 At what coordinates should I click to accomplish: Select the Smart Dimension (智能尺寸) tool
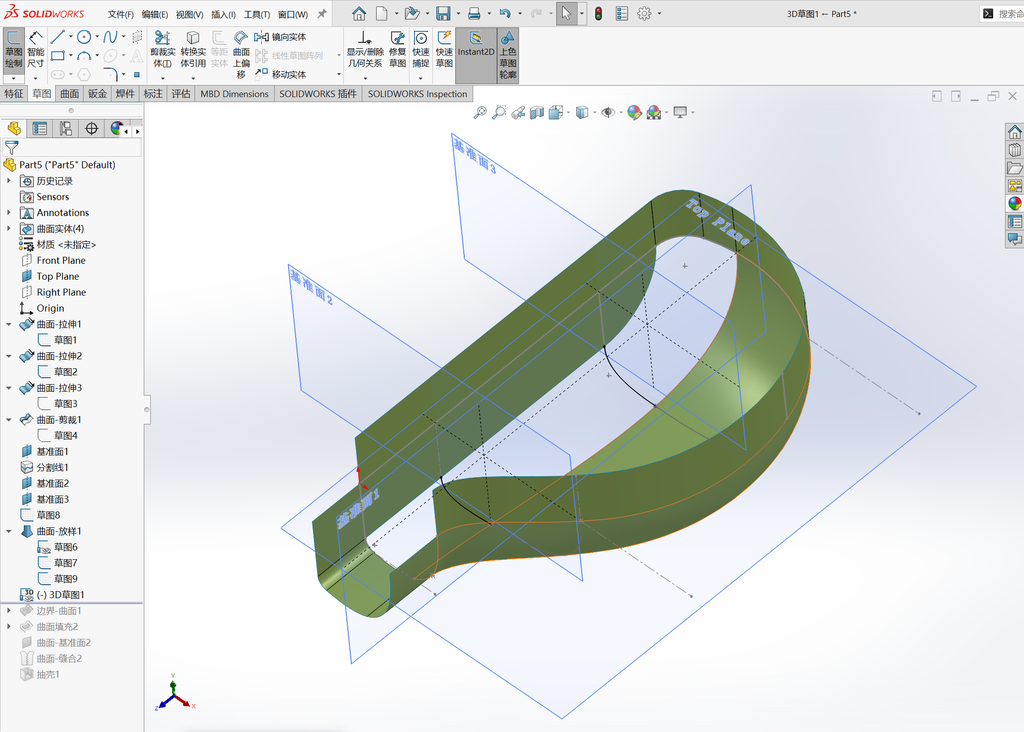click(x=35, y=50)
